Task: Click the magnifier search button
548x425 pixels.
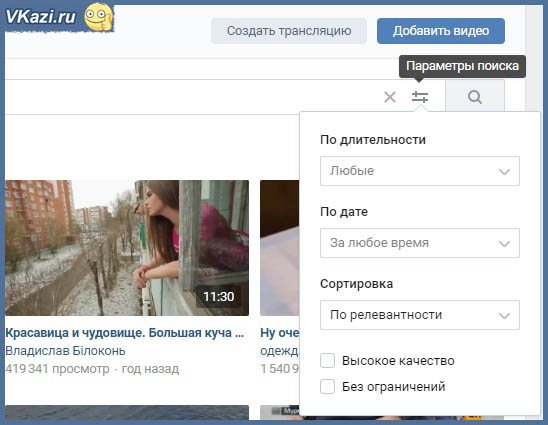Action: (x=475, y=97)
